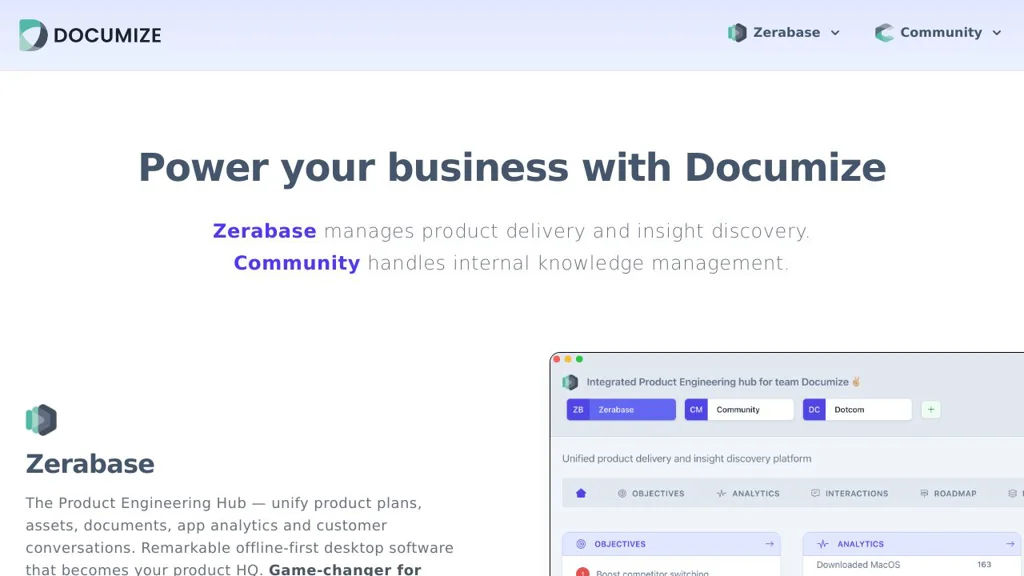
Task: Click the main heading Power your business with Documize
Action: pyautogui.click(x=512, y=168)
